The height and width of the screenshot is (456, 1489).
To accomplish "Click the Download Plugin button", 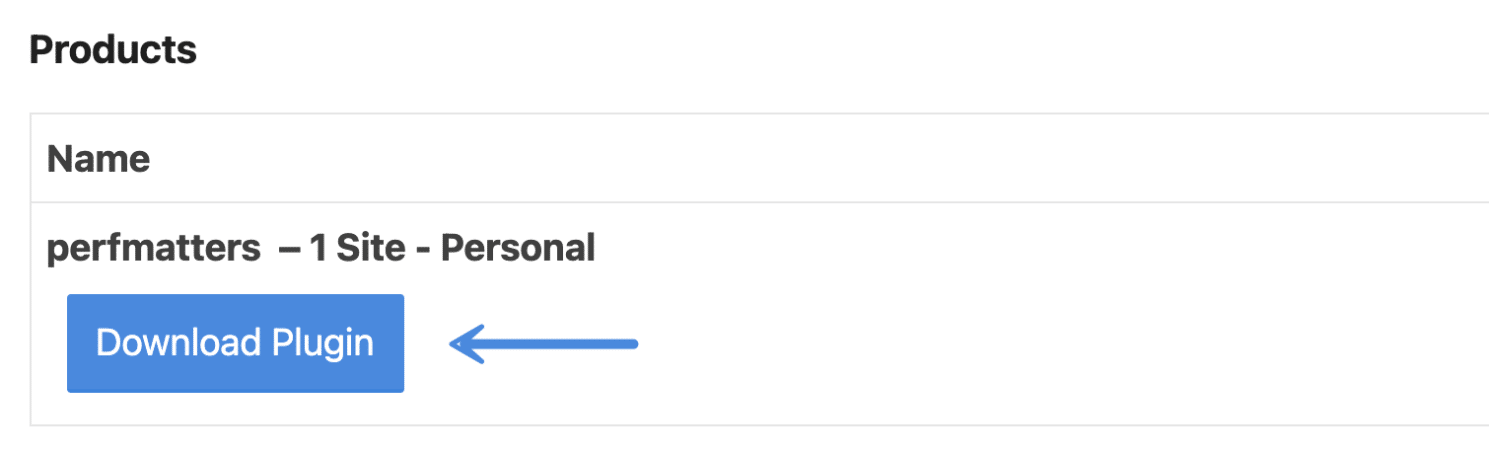I will [x=235, y=343].
